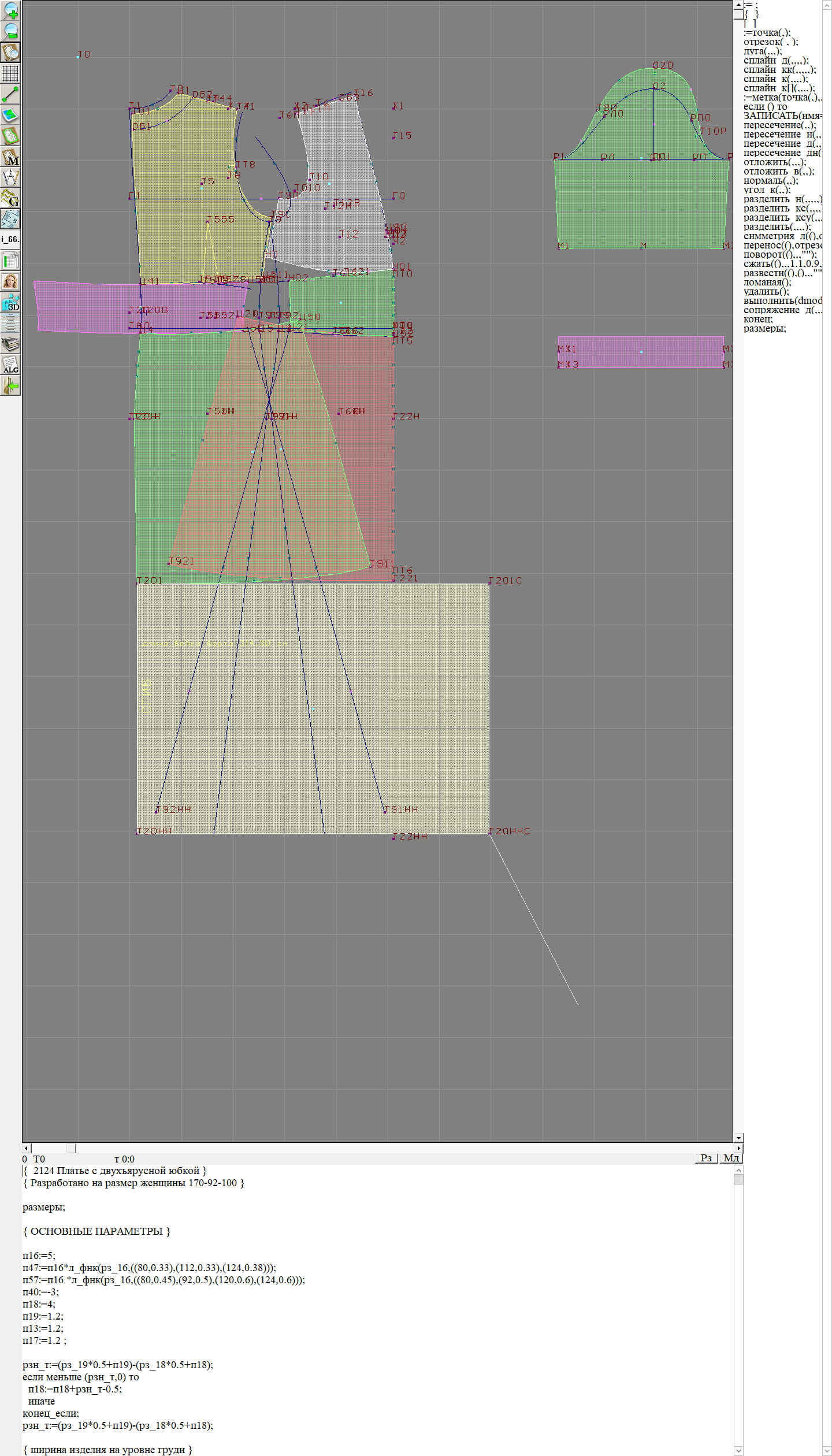This screenshot has width=832, height=1456.
Task: Switch to the Мд tab
Action: [x=731, y=1158]
